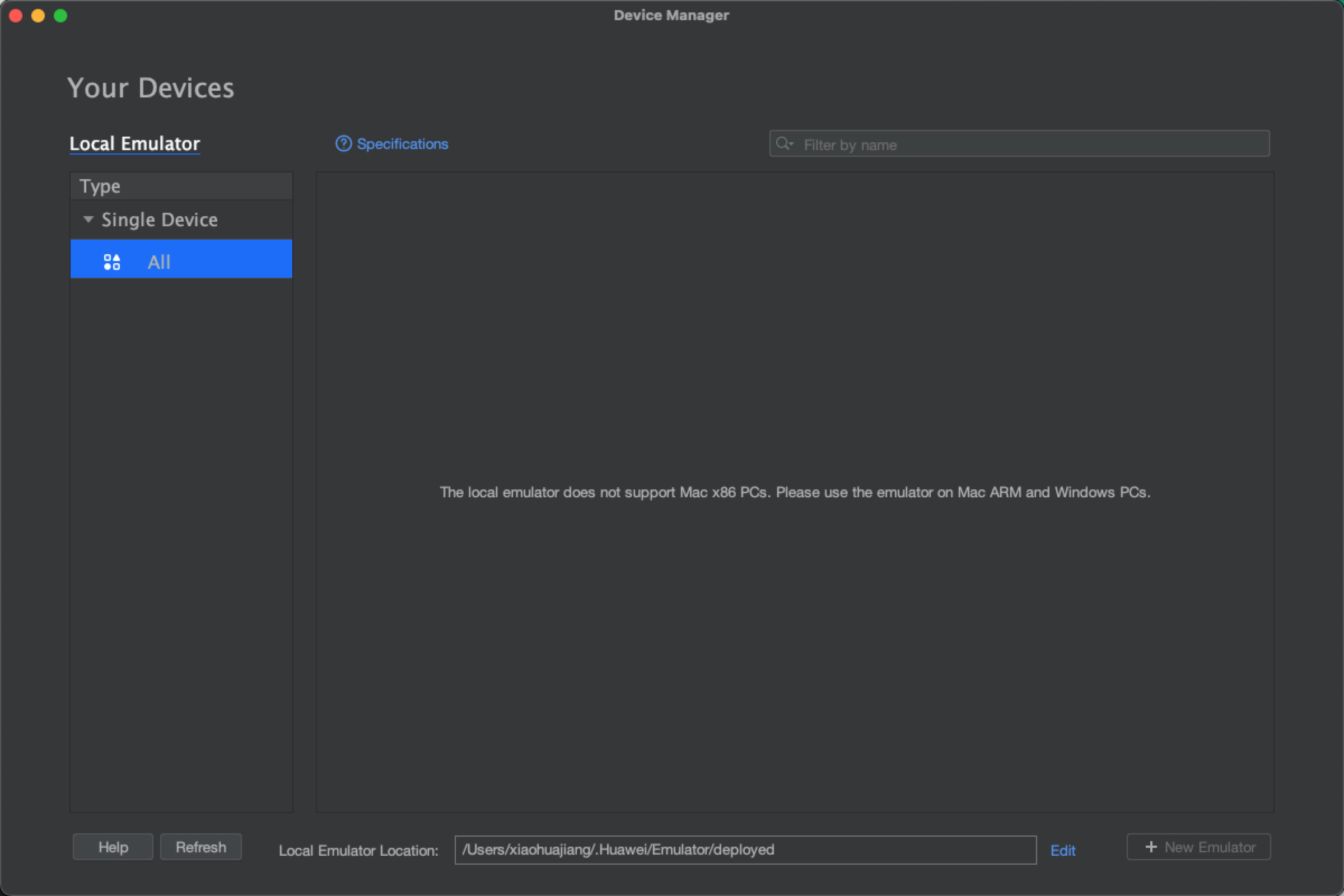Edit the local emulator location

pos(1063,850)
